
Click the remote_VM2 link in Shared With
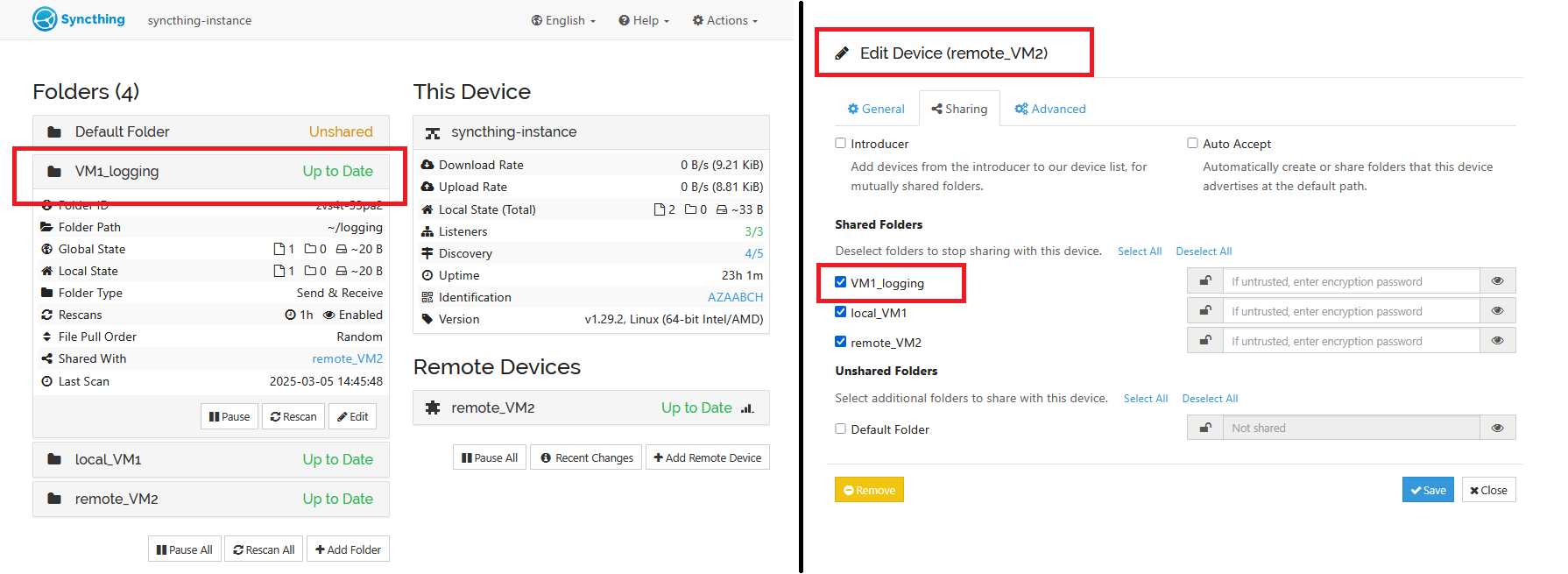tap(348, 358)
